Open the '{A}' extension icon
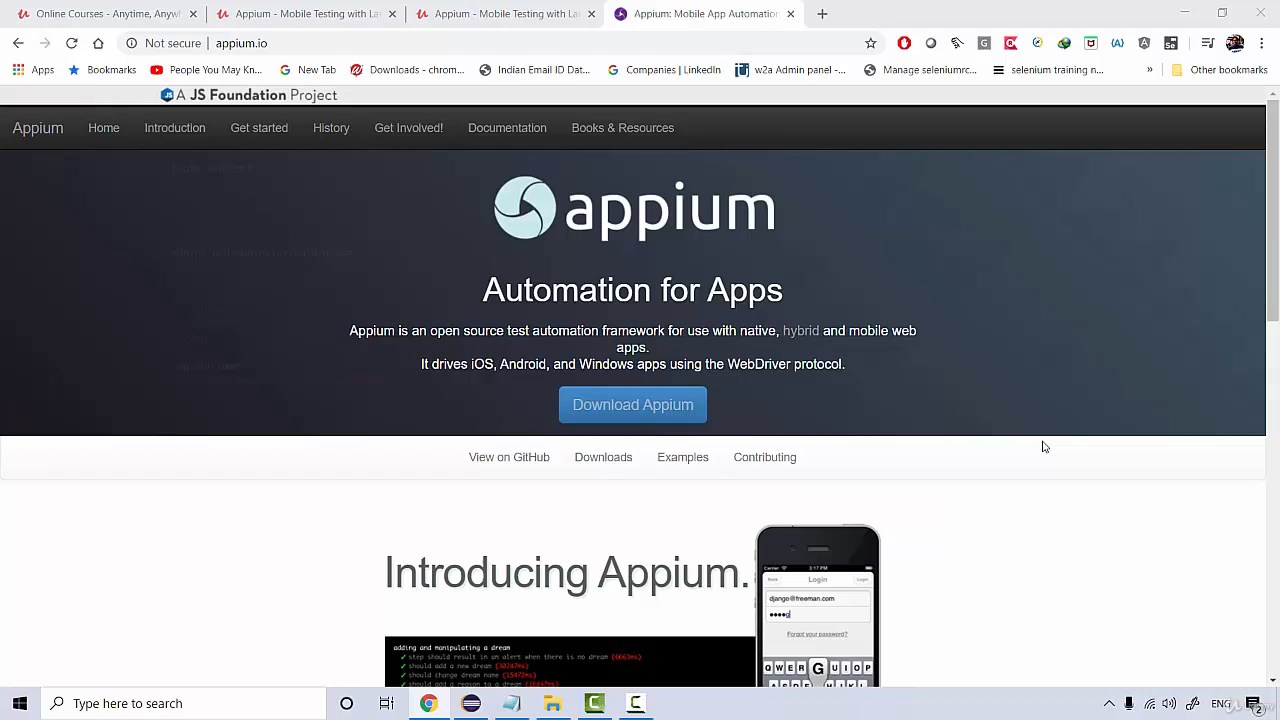The width and height of the screenshot is (1280, 720). (1117, 43)
